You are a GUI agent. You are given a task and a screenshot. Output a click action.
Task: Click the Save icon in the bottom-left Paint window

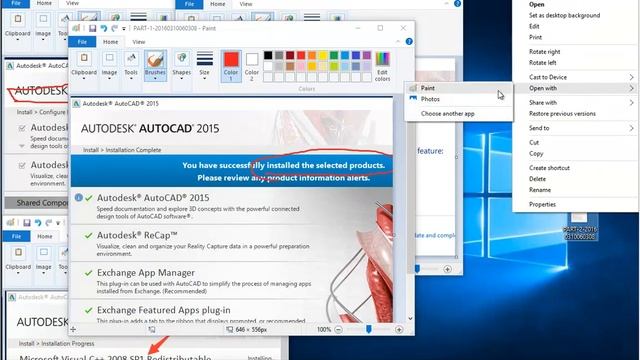(x=27, y=223)
